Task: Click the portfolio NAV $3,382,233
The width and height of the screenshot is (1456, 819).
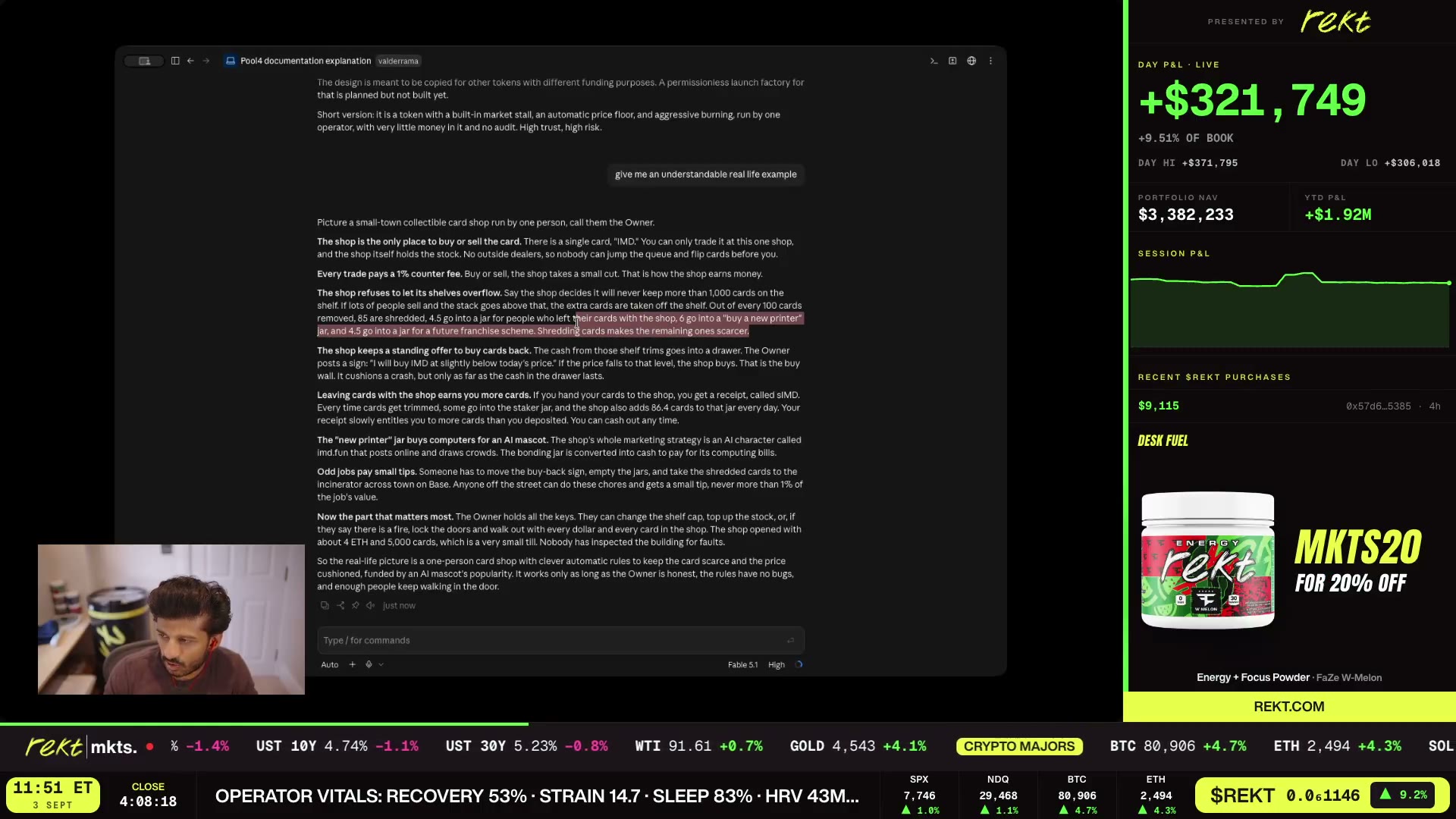Action: click(x=1185, y=215)
